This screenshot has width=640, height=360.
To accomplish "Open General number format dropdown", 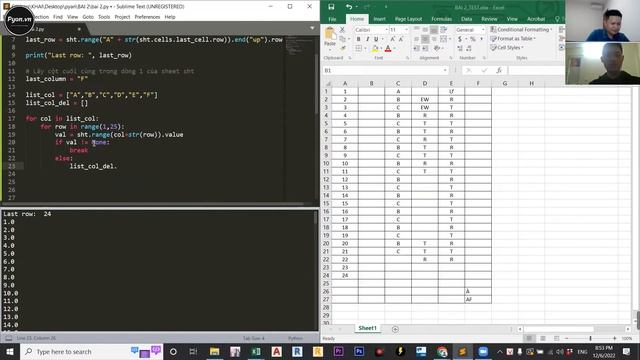I will point(482,30).
